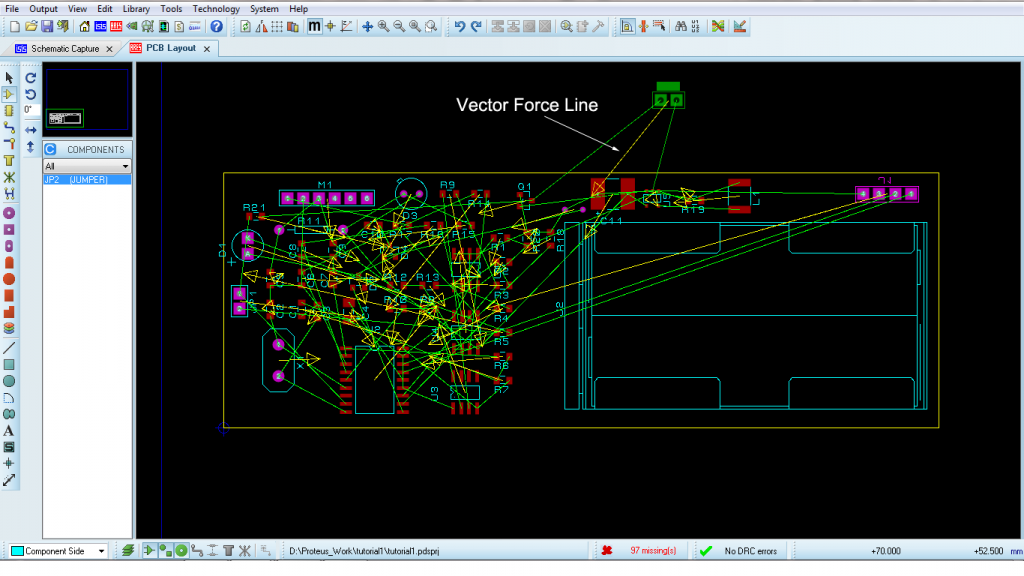Pick the Ratsnest mode star icon
1024x576 pixels.
point(9,177)
